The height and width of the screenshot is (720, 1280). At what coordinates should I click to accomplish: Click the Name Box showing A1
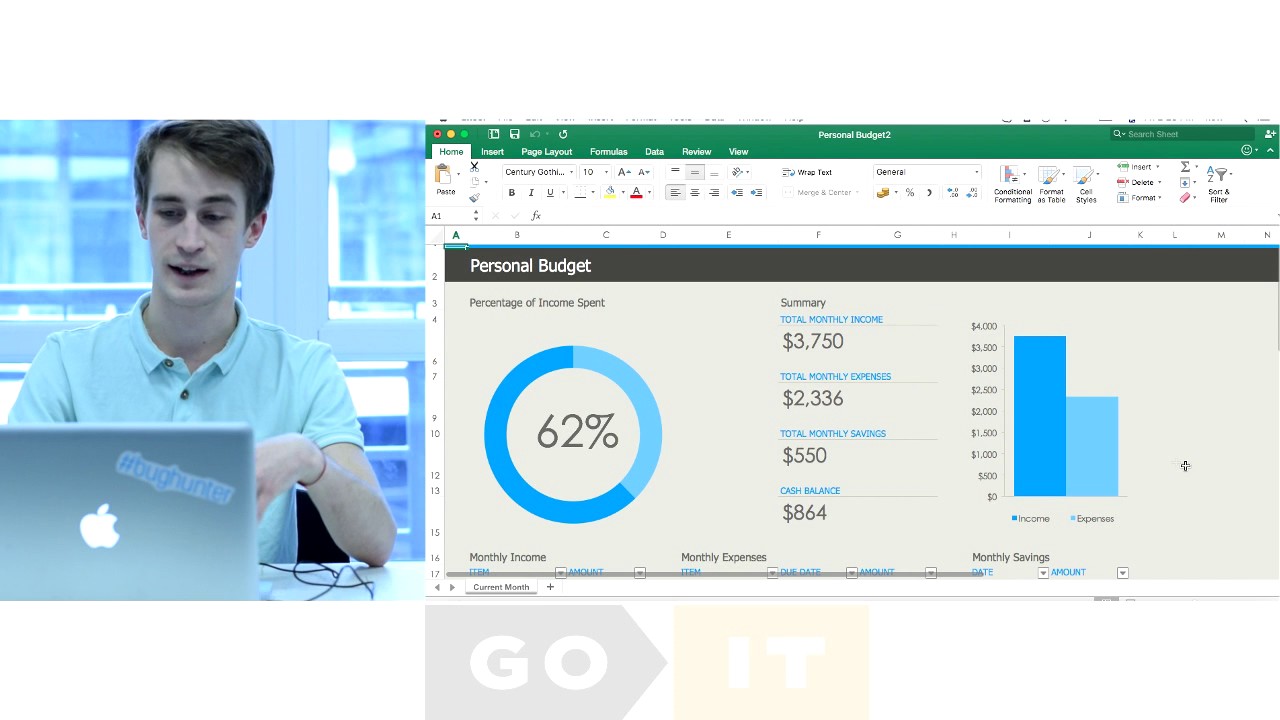click(449, 216)
